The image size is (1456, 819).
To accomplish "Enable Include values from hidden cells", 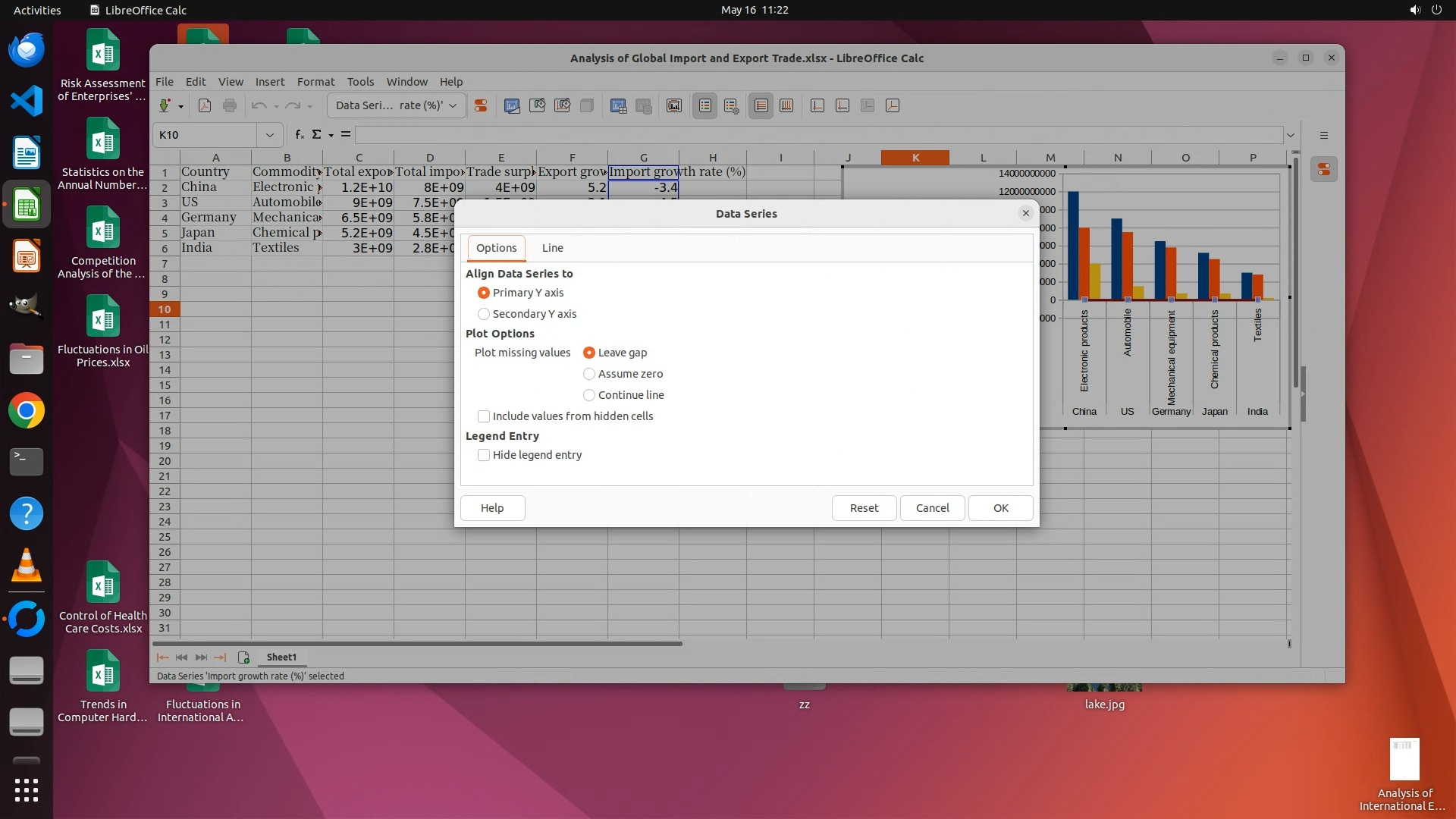I will (484, 416).
